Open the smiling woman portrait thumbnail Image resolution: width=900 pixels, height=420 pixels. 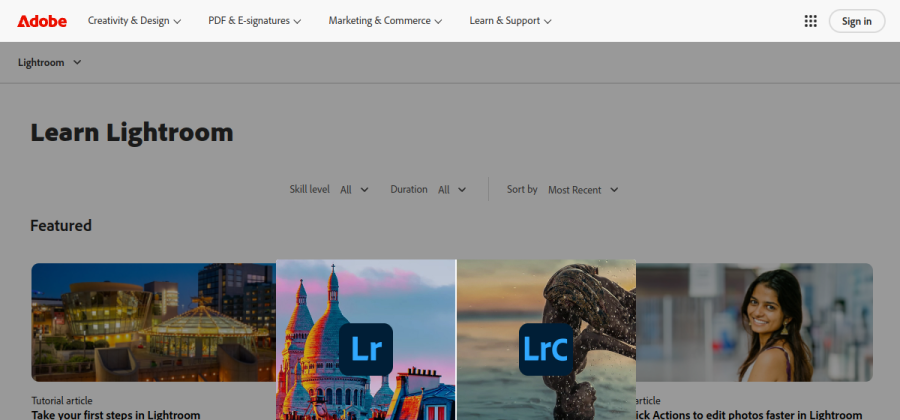(754, 322)
